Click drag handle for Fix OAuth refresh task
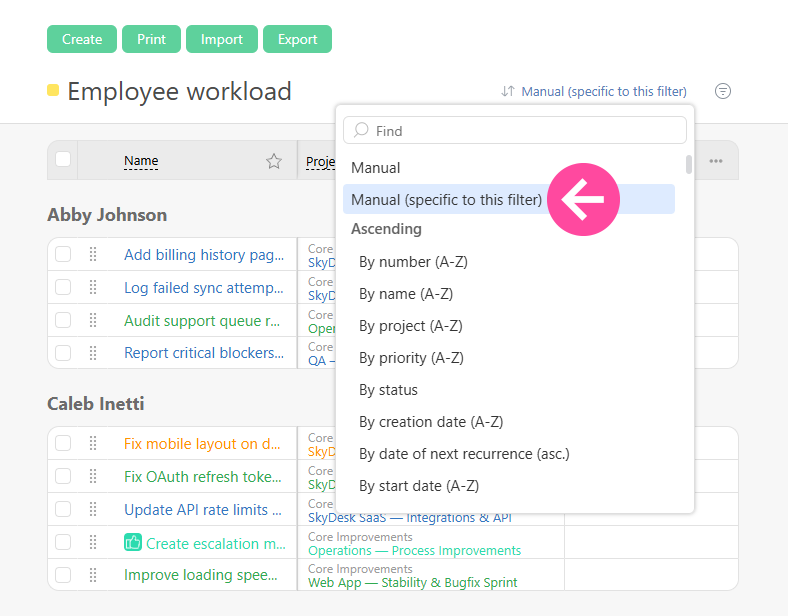Screen dimensions: 788x616 pyautogui.click(x=93, y=477)
